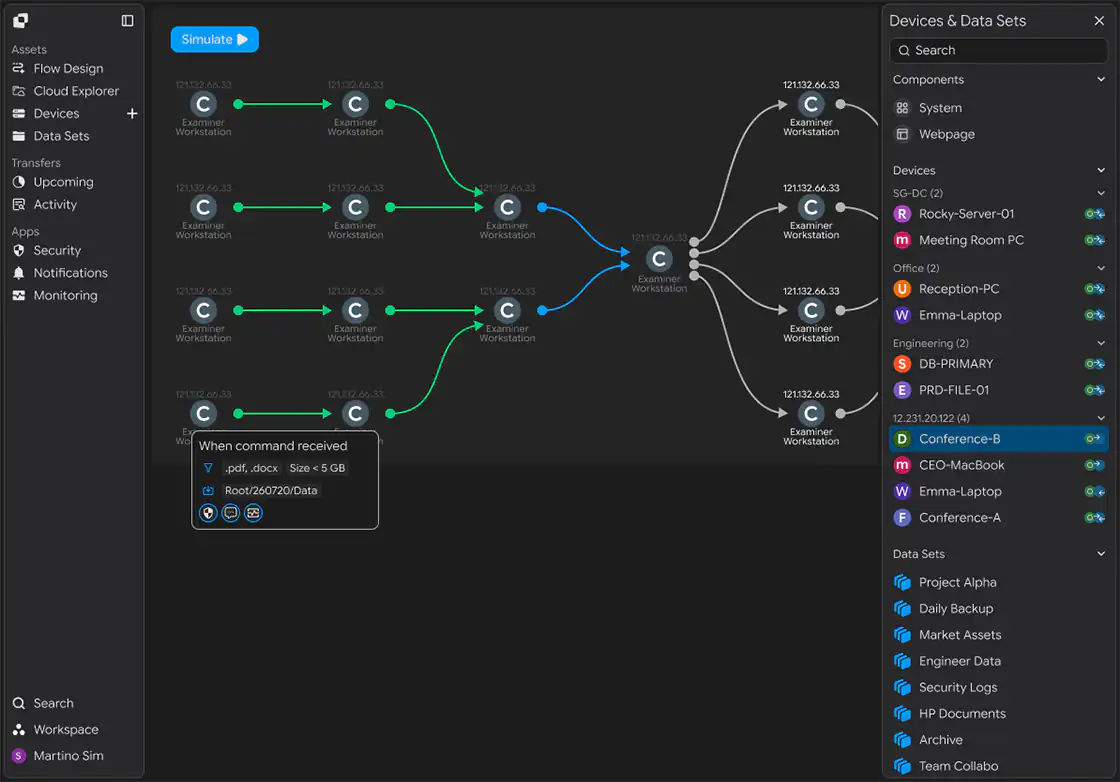Click the monitoring icon in command tooltip

[254, 513]
